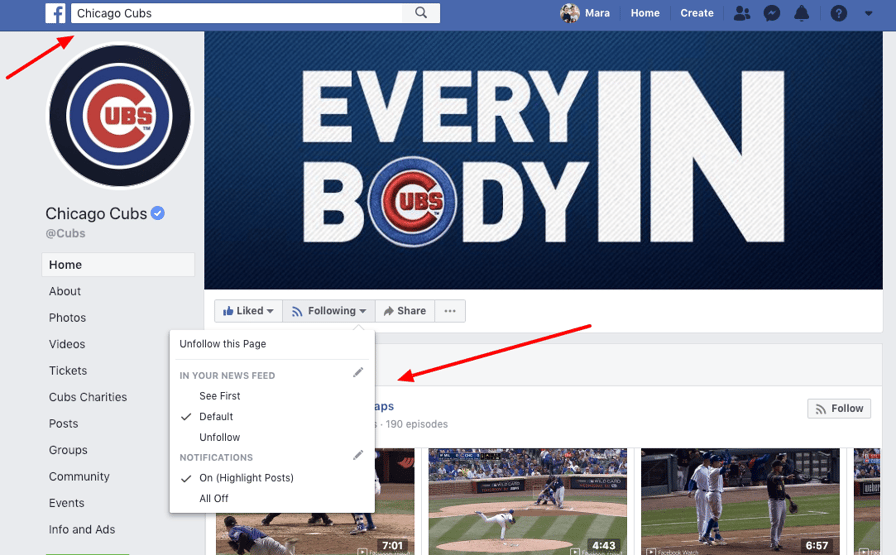
Task: Click the Chicago Cubs page title
Action: pos(96,213)
